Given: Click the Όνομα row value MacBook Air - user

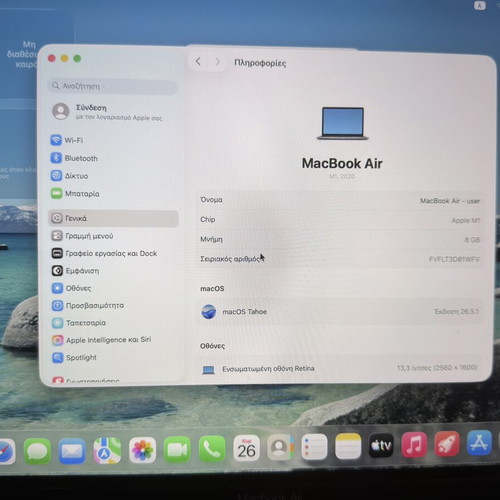Looking at the screenshot, I should click(x=450, y=201).
